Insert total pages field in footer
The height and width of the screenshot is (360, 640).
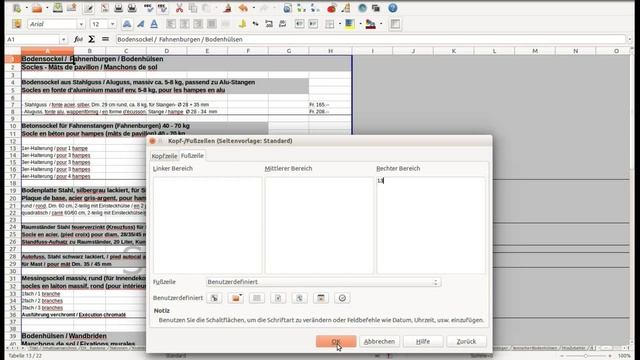click(x=299, y=298)
